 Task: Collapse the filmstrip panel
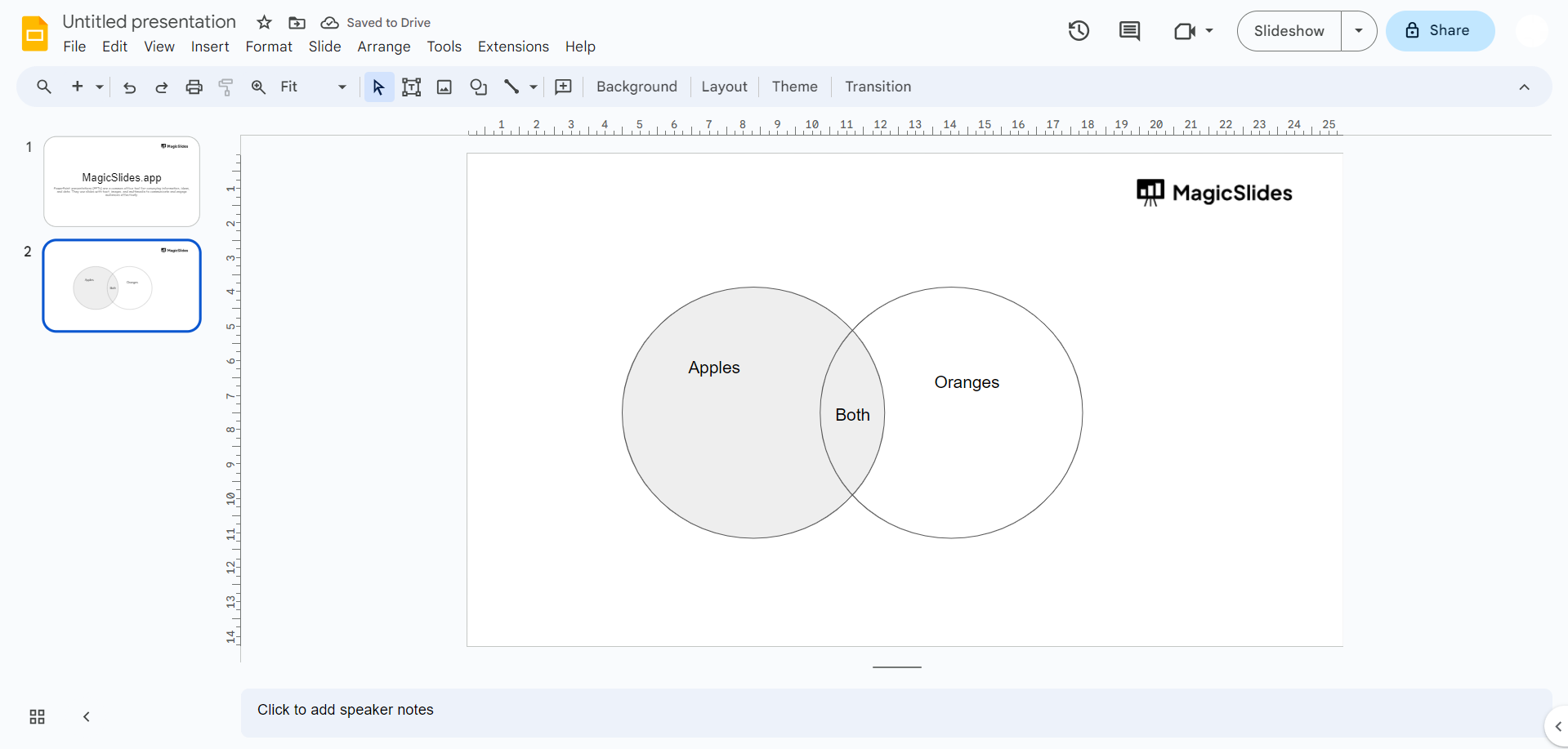87,717
